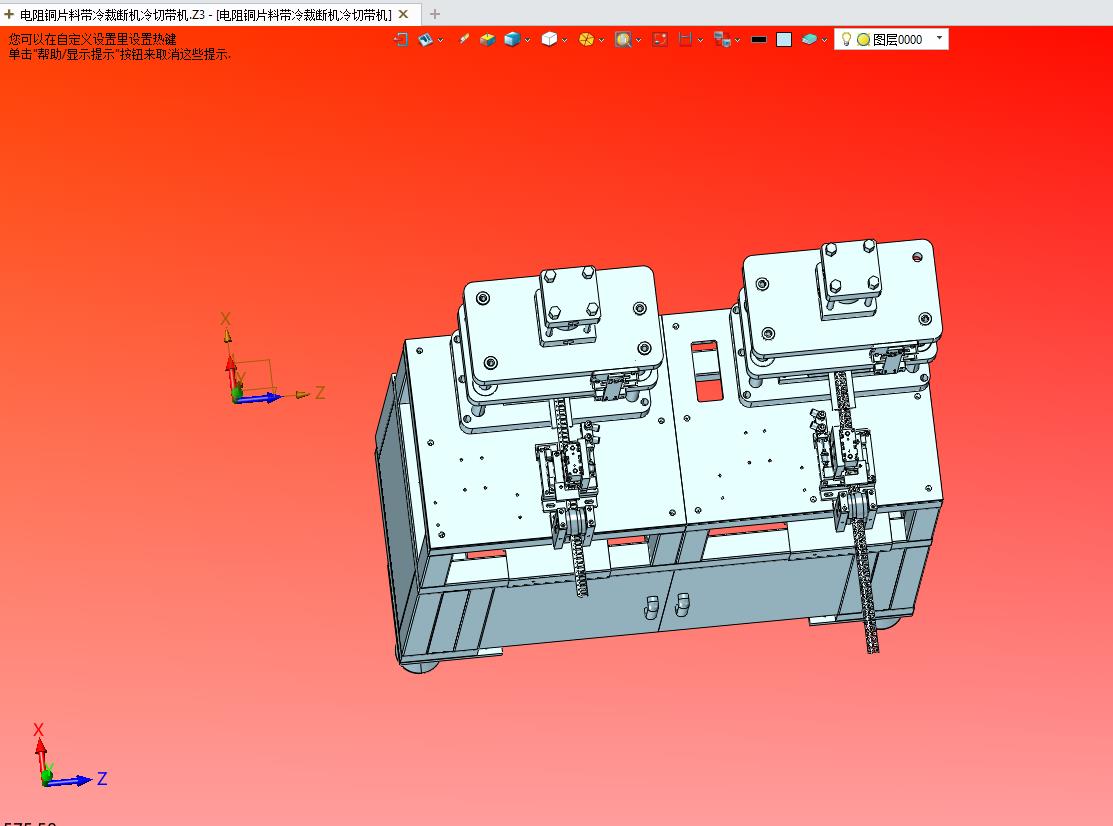Open the overlapping squares dropdown arrow

738,40
